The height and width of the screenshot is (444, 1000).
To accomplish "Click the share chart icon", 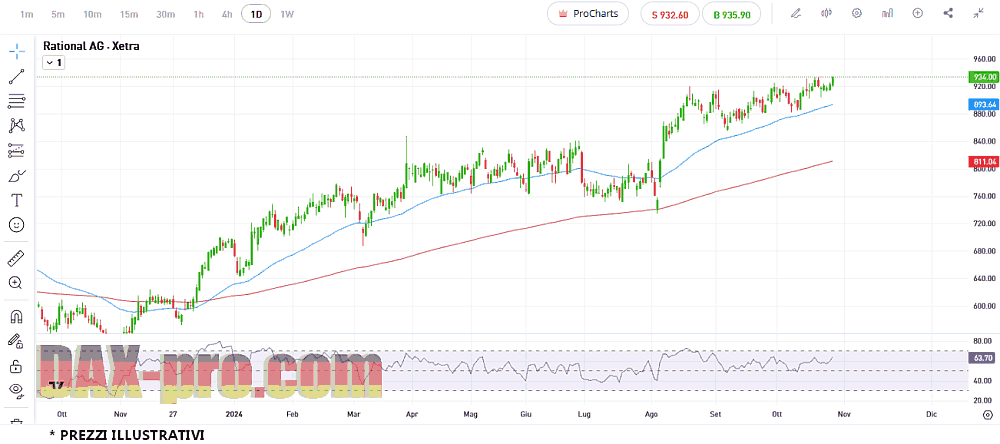I will coord(948,13).
